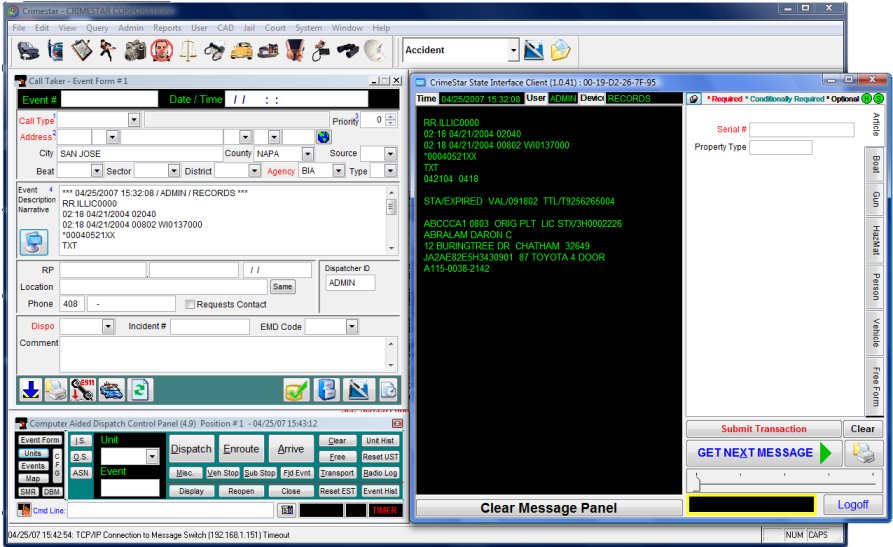
Task: Open the satellite dish icon in toolbar
Action: point(375,51)
